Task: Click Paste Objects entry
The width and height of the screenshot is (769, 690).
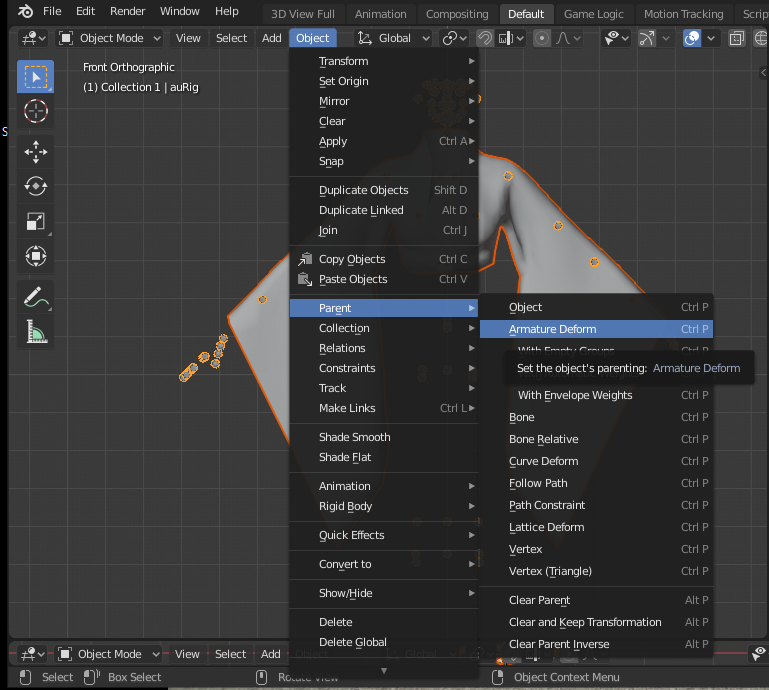Action: click(x=384, y=280)
